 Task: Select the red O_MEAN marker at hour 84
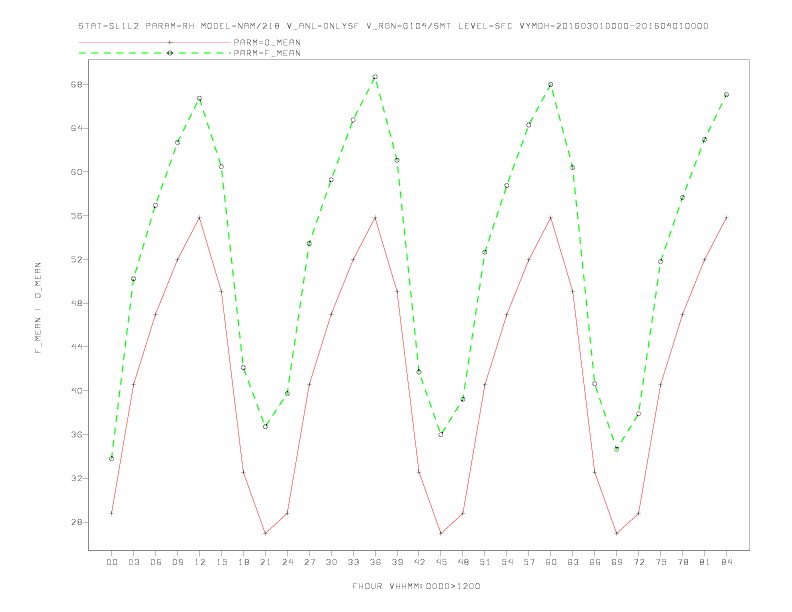pos(726,218)
